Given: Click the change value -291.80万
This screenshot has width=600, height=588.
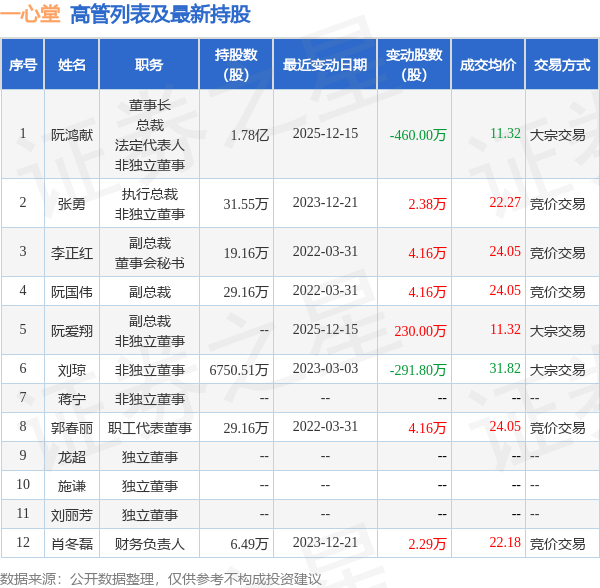Looking at the screenshot, I should [x=418, y=370].
